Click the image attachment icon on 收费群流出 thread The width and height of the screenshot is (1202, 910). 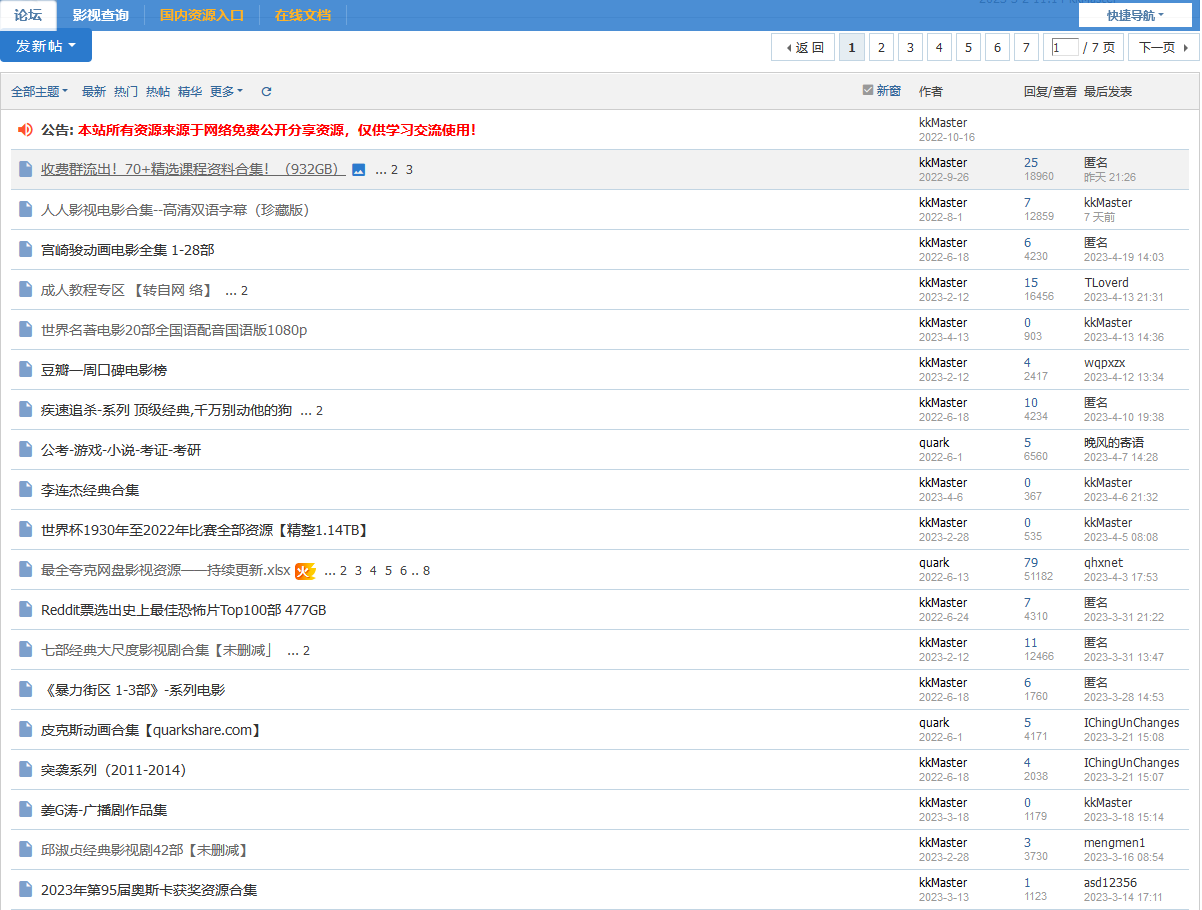(x=359, y=170)
